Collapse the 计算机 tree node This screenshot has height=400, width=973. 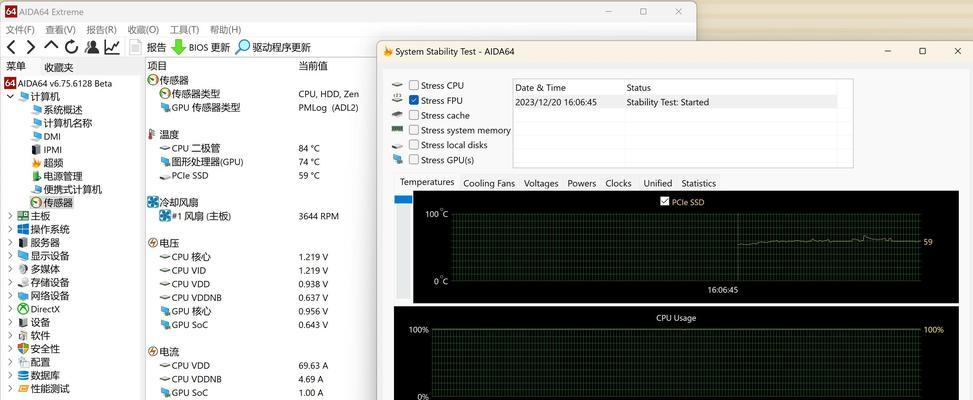click(10, 97)
